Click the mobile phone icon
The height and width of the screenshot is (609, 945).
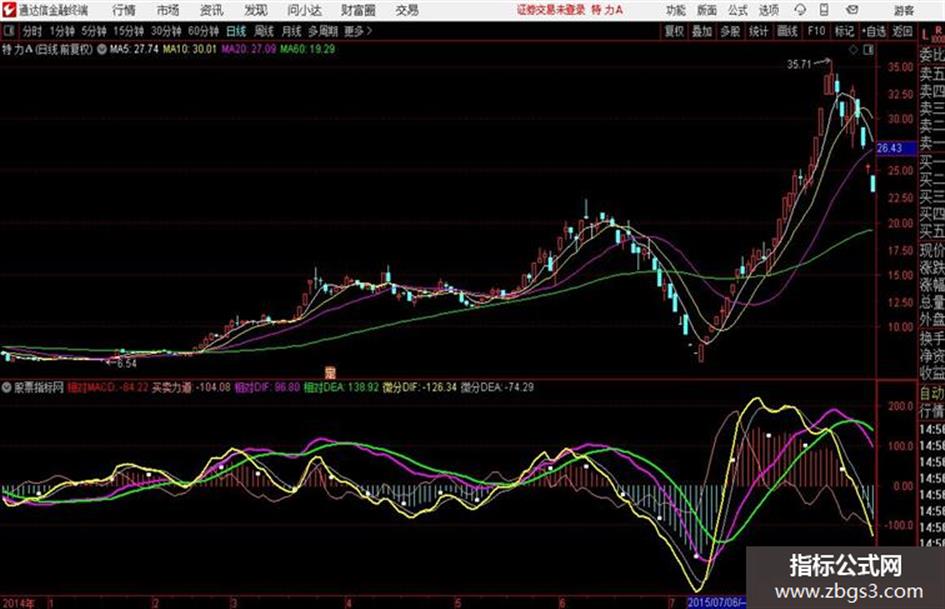click(x=824, y=10)
